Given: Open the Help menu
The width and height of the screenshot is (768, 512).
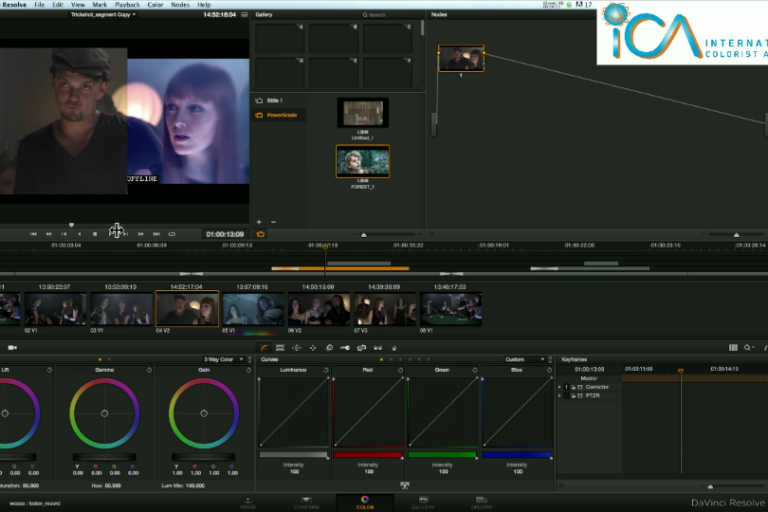Looking at the screenshot, I should 204,4.
